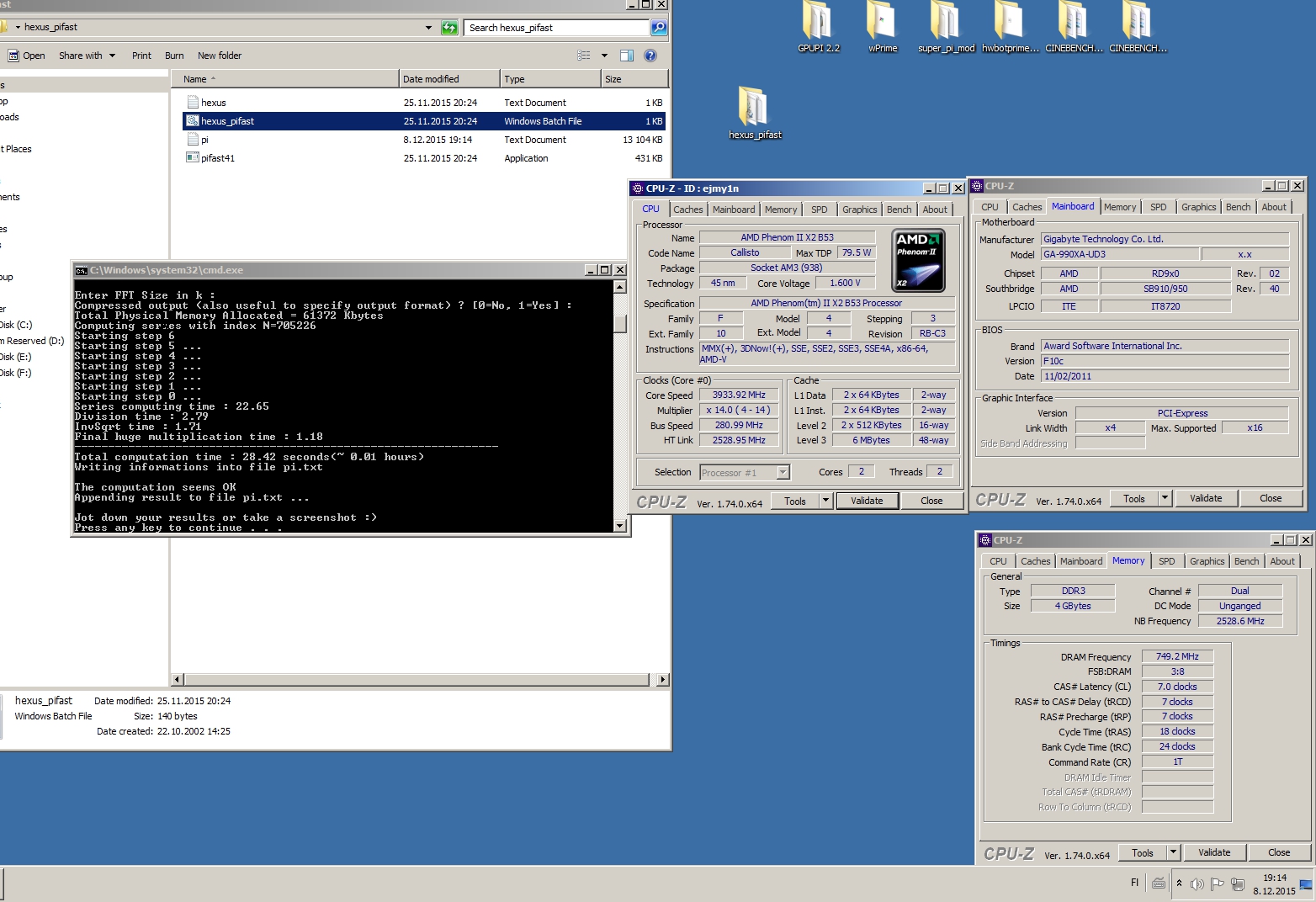
Task: Open the Share with dropdown menu
Action: click(87, 56)
